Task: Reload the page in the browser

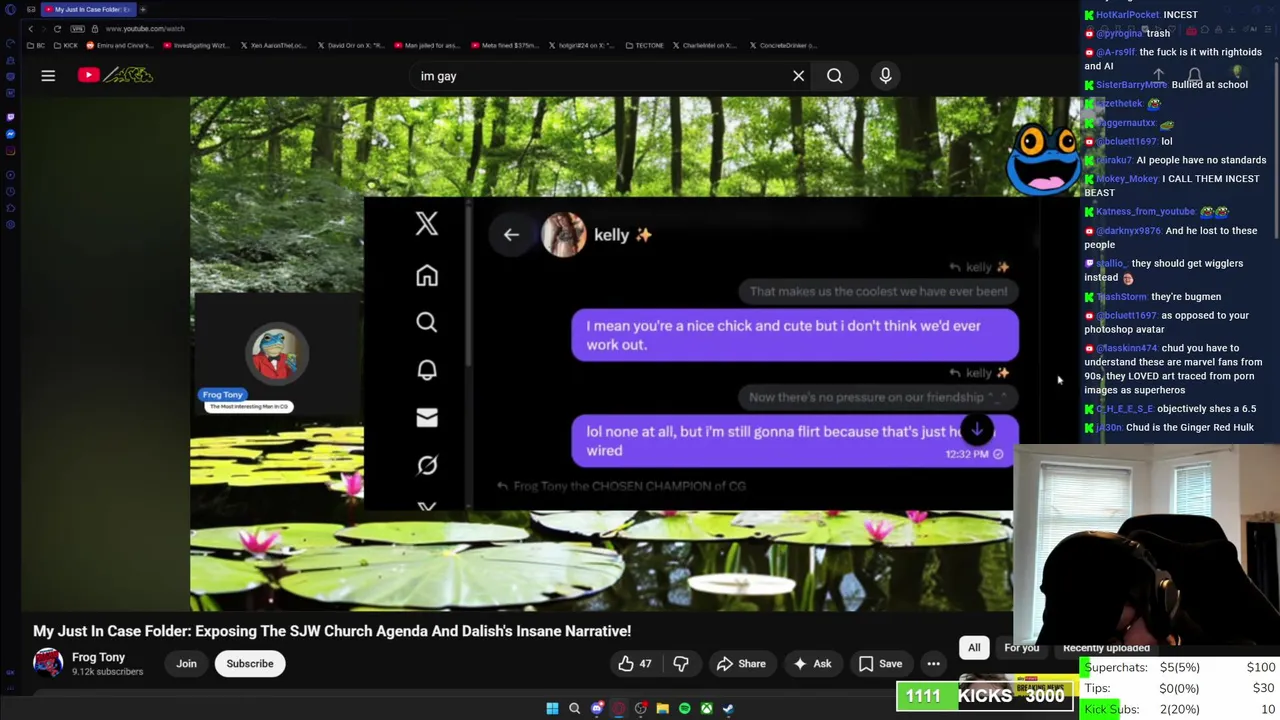Action: (57, 29)
